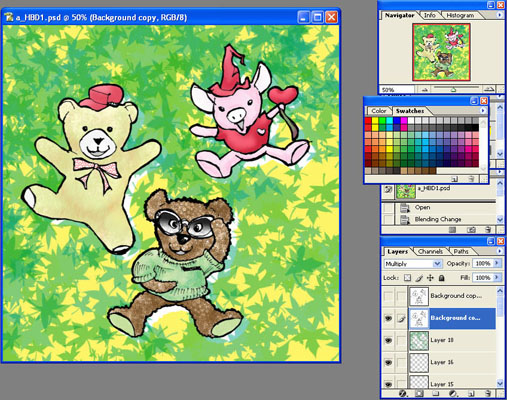Click the Navigator zoom slider handle
Viewport: 507px width, 400px height.
[x=453, y=90]
